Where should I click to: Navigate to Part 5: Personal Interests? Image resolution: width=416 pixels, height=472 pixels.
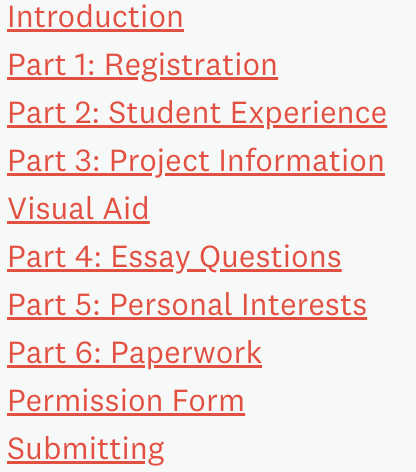(187, 305)
